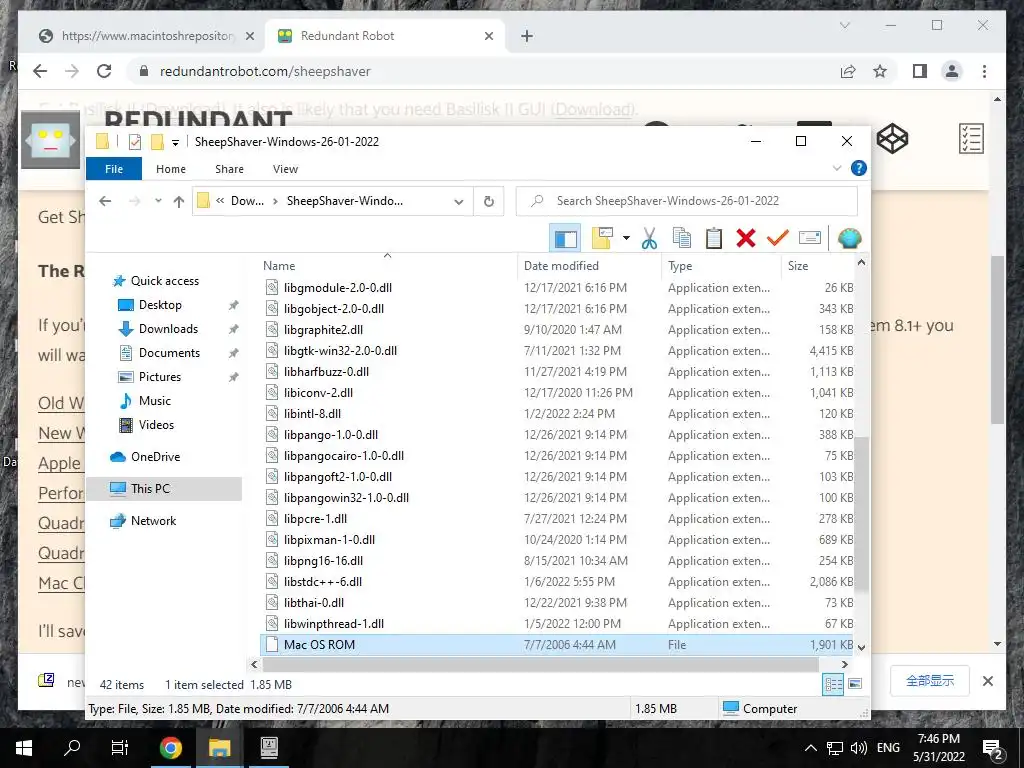Expand the Explorer ribbon chevron

(837, 168)
